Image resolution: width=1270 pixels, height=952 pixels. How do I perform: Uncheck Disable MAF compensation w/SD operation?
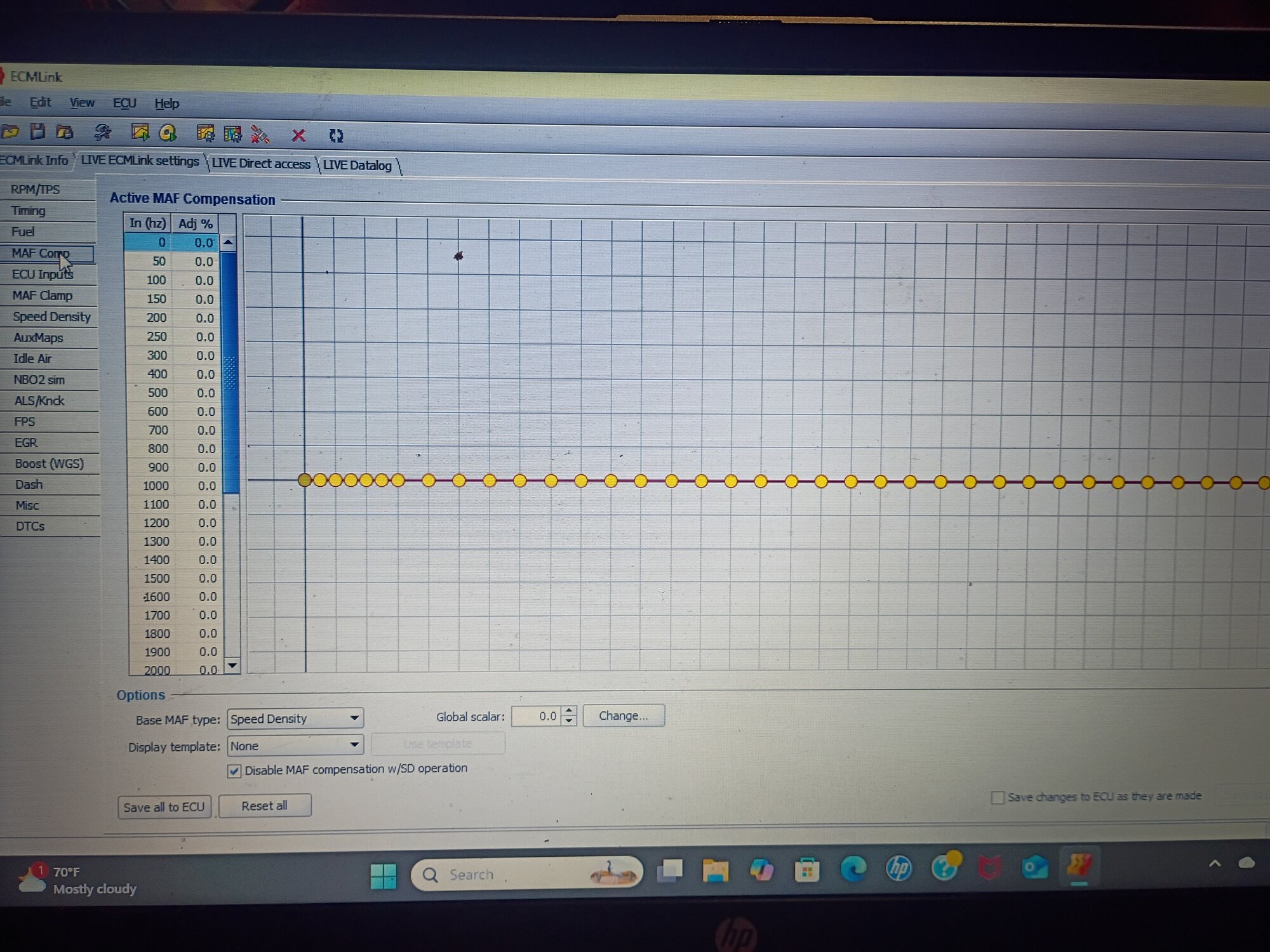234,771
